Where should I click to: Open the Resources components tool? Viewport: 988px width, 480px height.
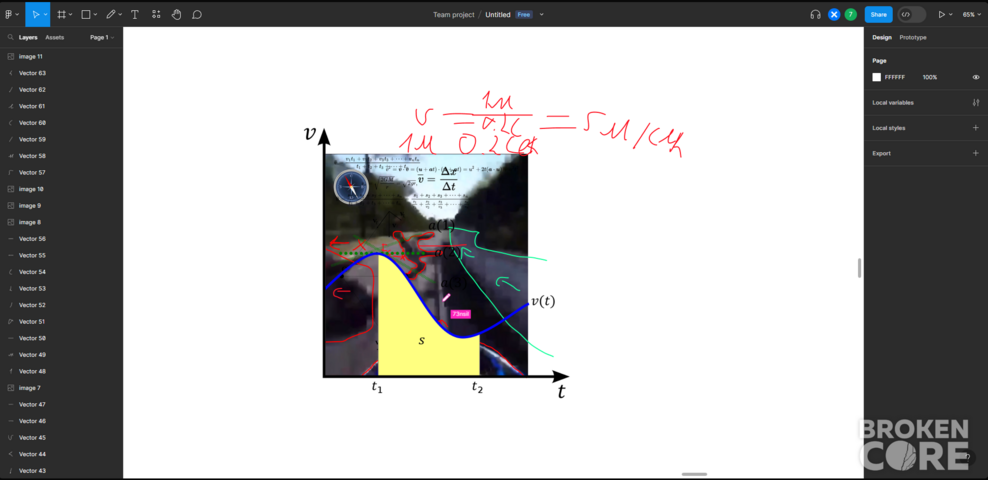tap(156, 14)
